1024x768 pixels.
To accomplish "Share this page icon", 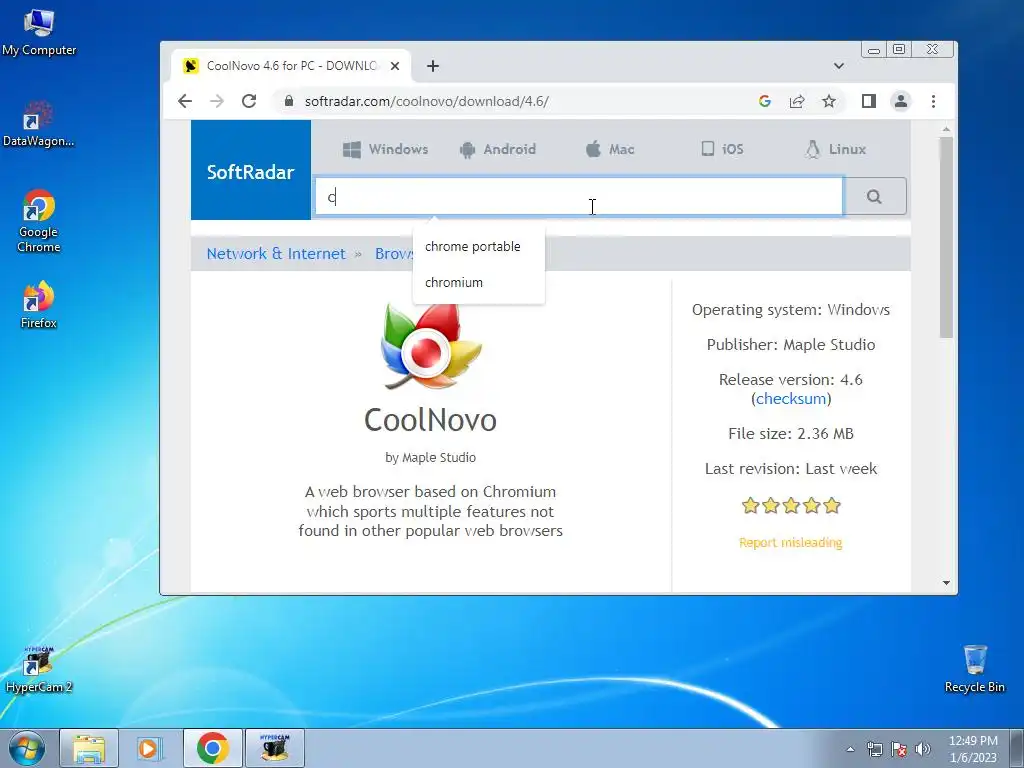I will (797, 101).
